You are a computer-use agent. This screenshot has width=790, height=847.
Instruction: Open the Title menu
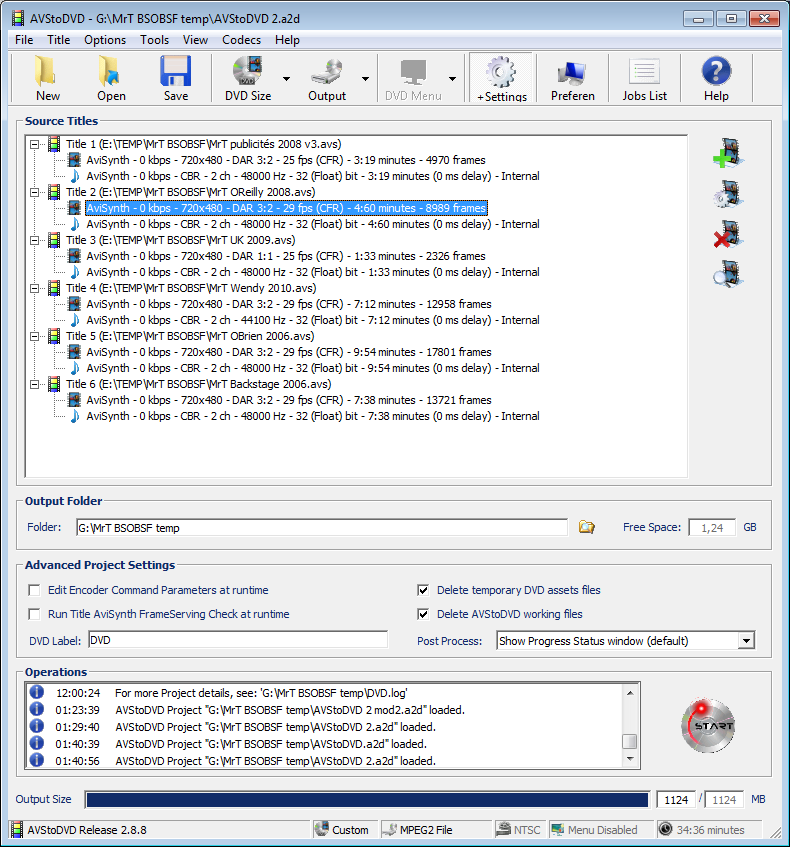[x=58, y=40]
